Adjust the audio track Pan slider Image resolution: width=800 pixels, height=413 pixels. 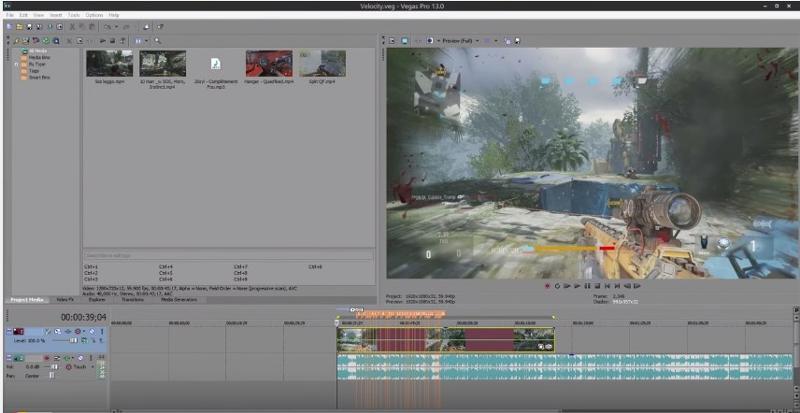51,375
